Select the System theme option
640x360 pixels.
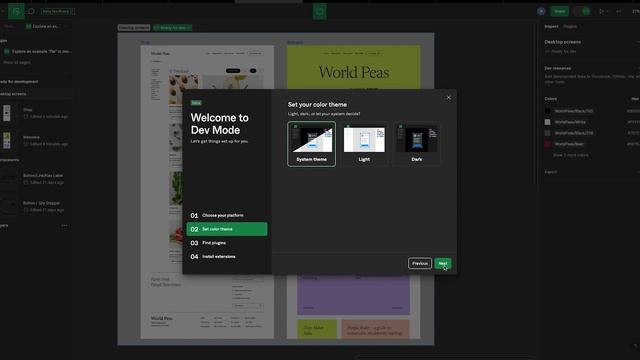(311, 144)
